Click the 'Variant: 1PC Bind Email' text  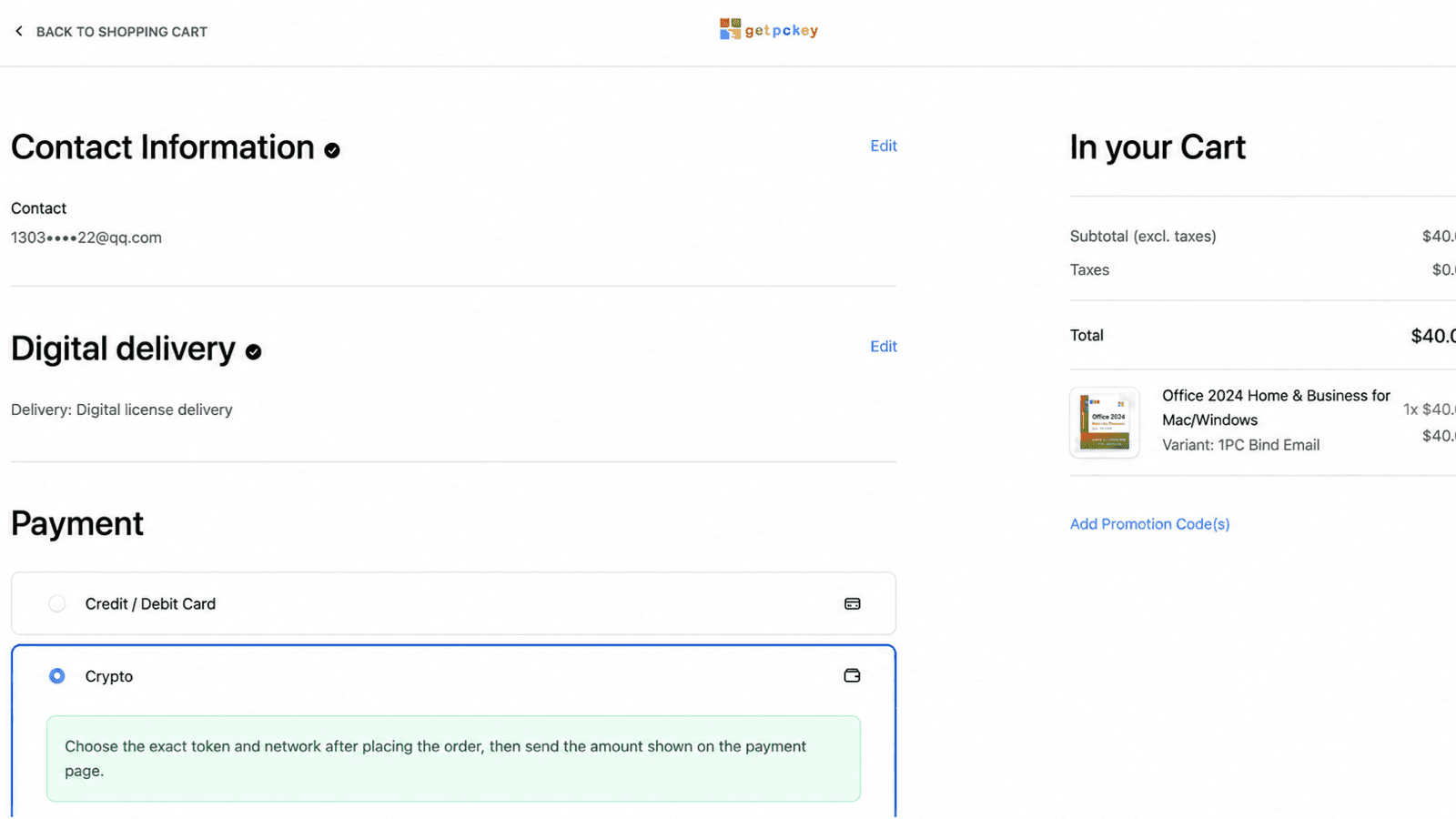(1240, 445)
